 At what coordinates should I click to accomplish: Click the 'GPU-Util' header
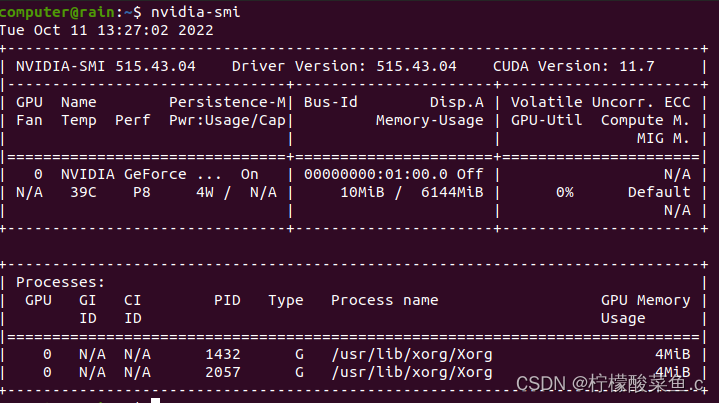(547, 120)
